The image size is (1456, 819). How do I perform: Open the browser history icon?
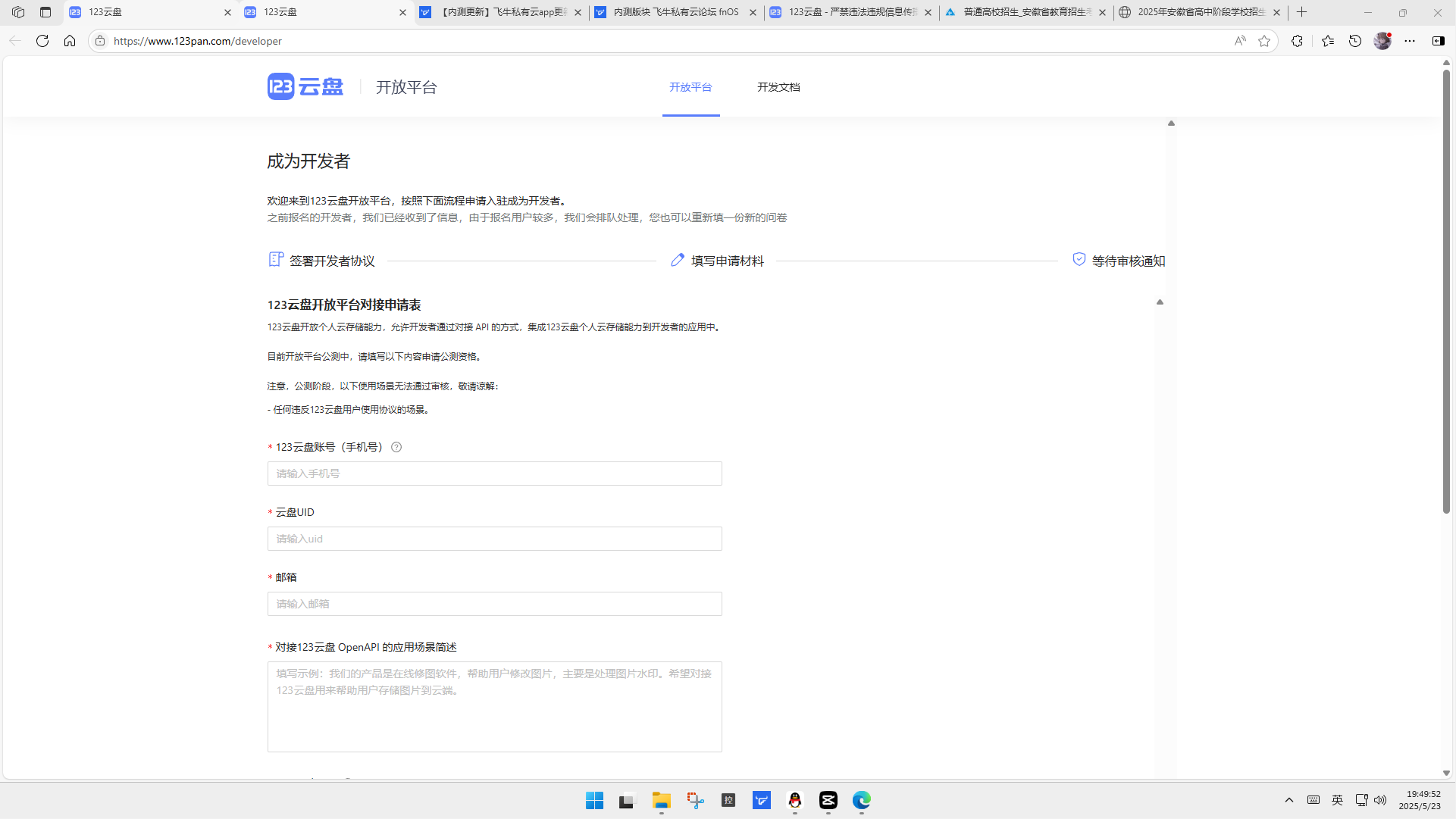[1355, 41]
